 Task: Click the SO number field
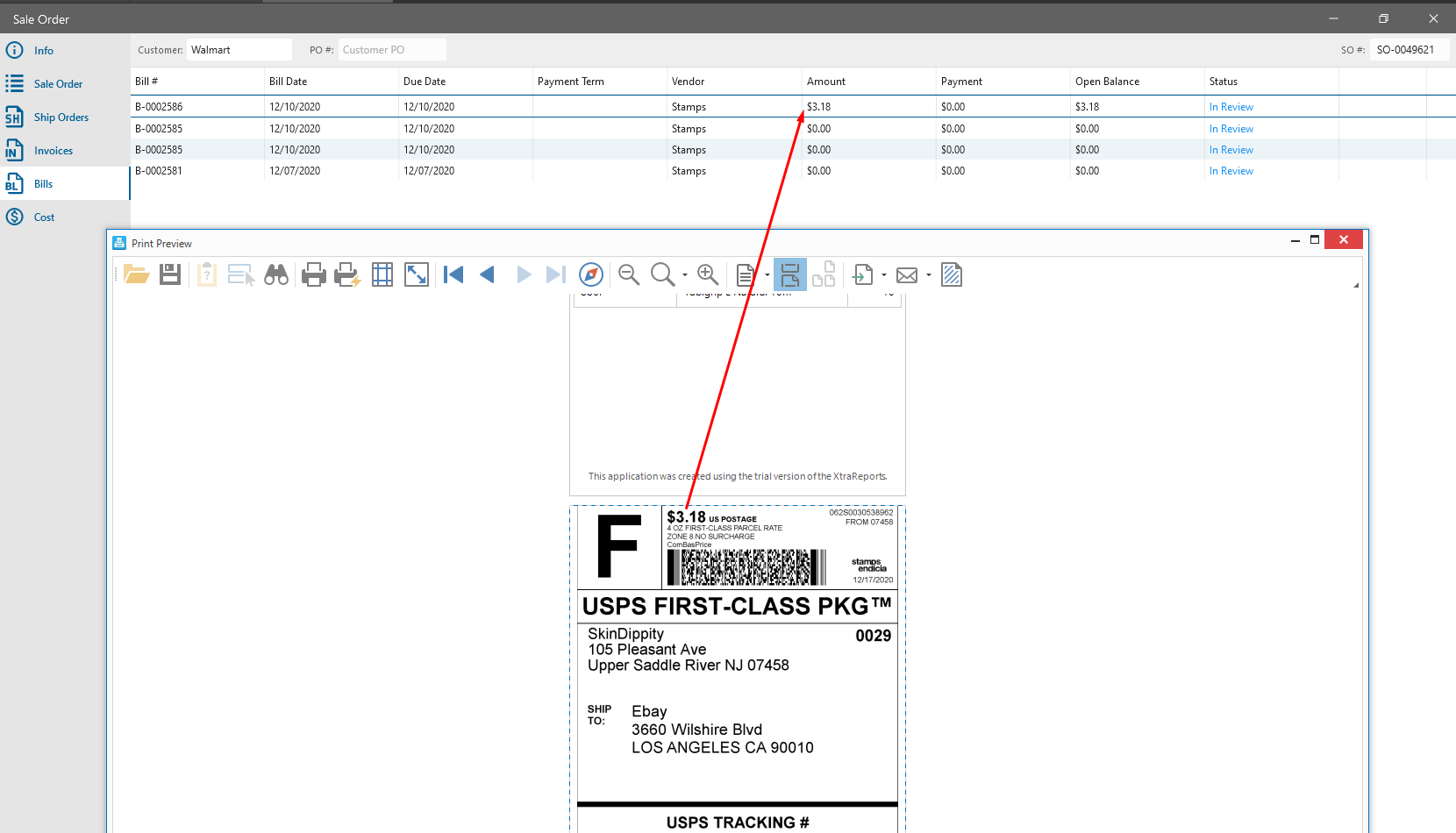pyautogui.click(x=1409, y=50)
